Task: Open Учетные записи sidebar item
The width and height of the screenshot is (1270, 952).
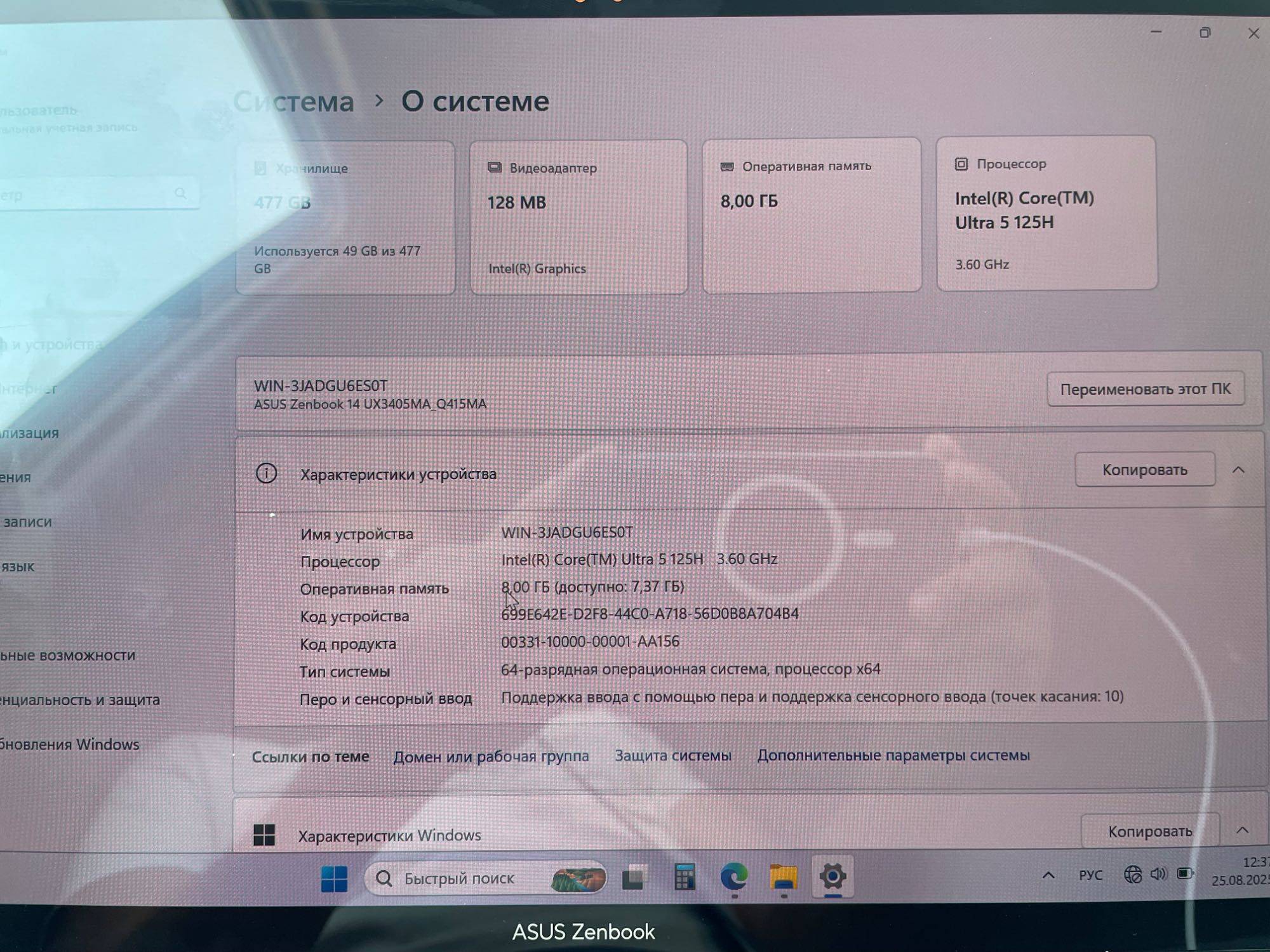Action: 26,522
